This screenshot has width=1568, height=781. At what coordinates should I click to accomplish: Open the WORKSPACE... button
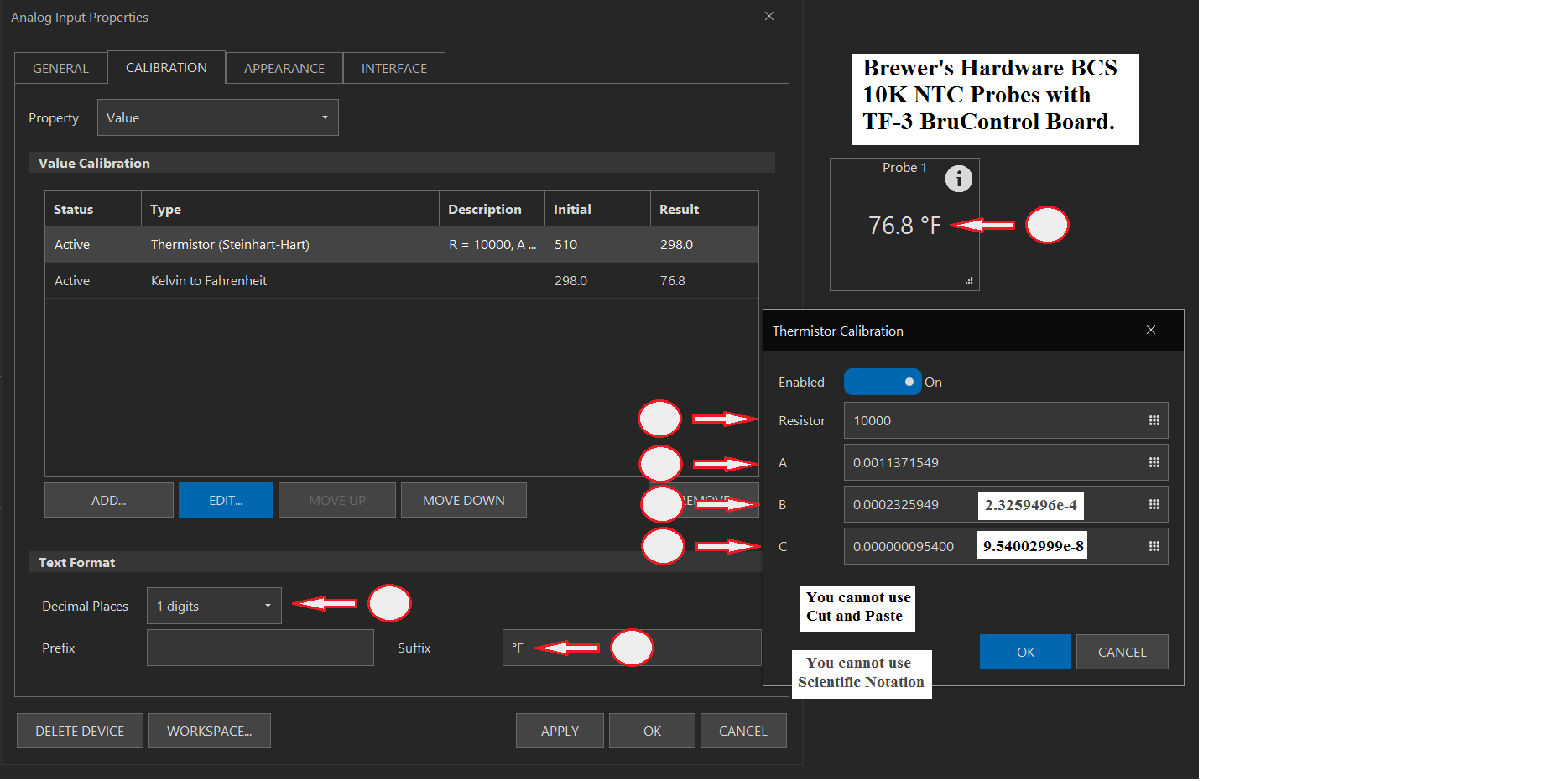pos(210,731)
